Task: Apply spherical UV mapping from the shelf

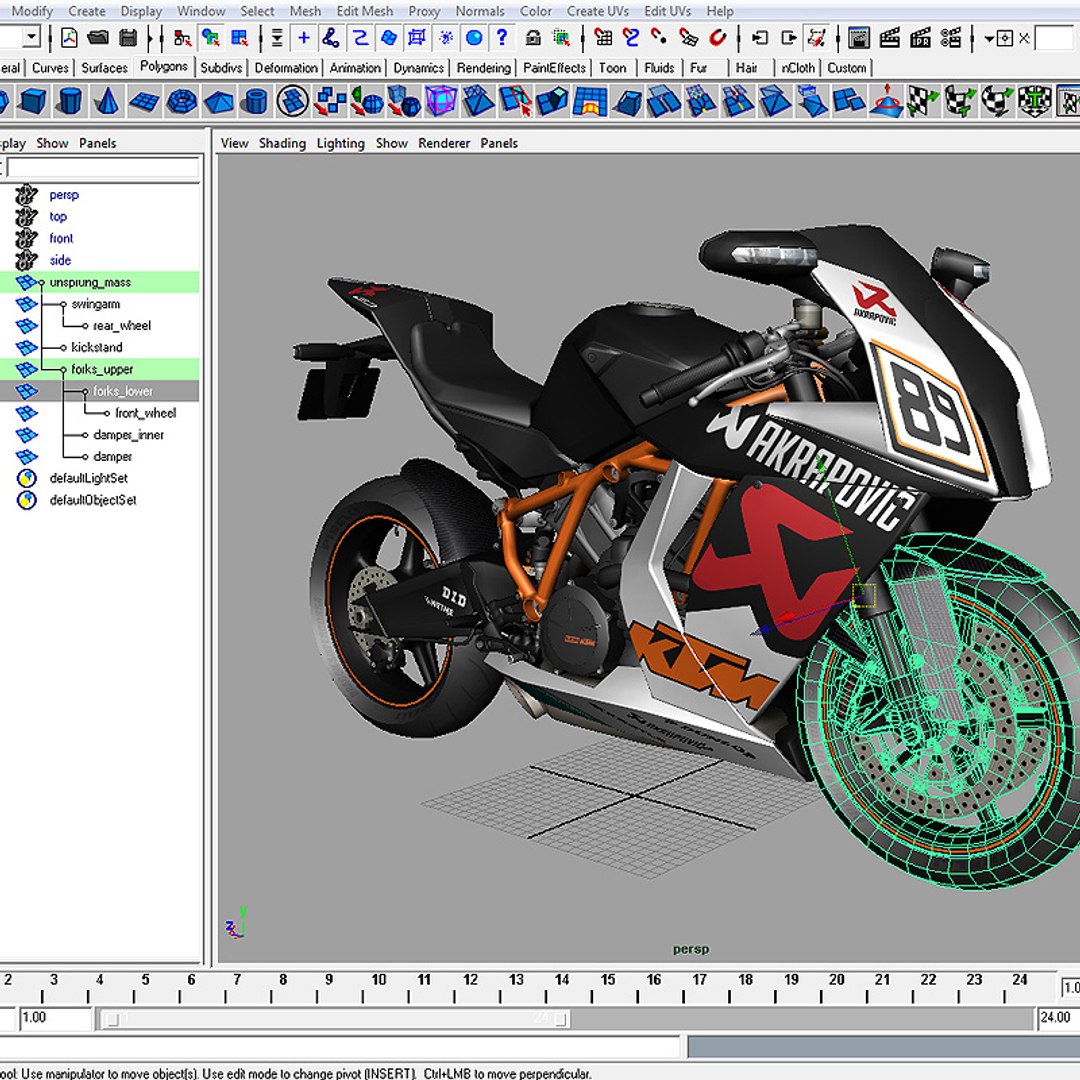Action: click(997, 101)
